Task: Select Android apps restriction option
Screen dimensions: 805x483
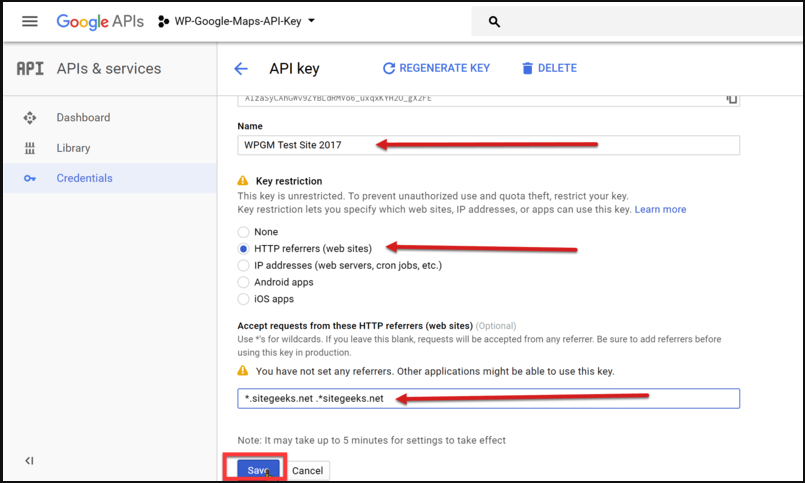Action: (x=243, y=282)
